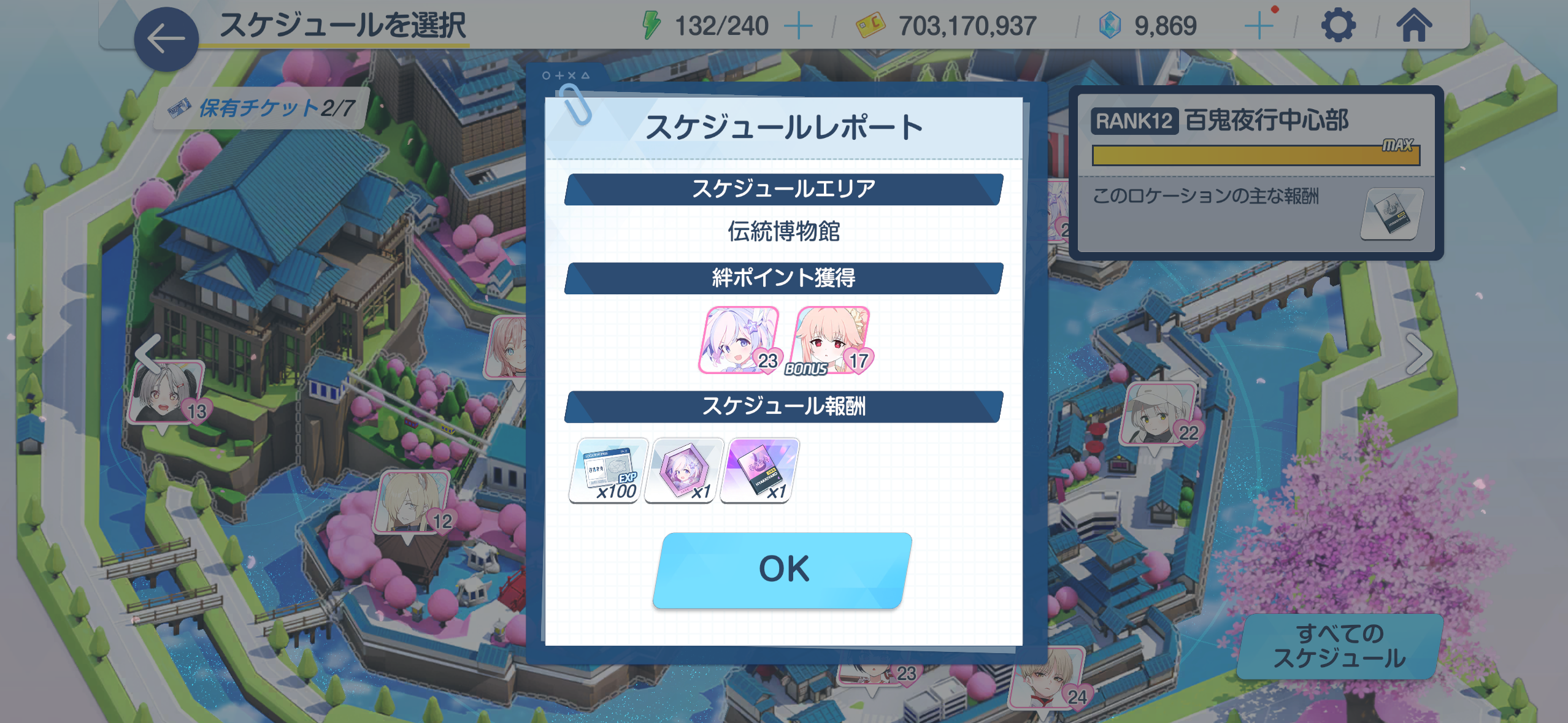The height and width of the screenshot is (723, 1568).
Task: Tap the 保有チケット 2/7 ticket label
Action: pos(262,108)
